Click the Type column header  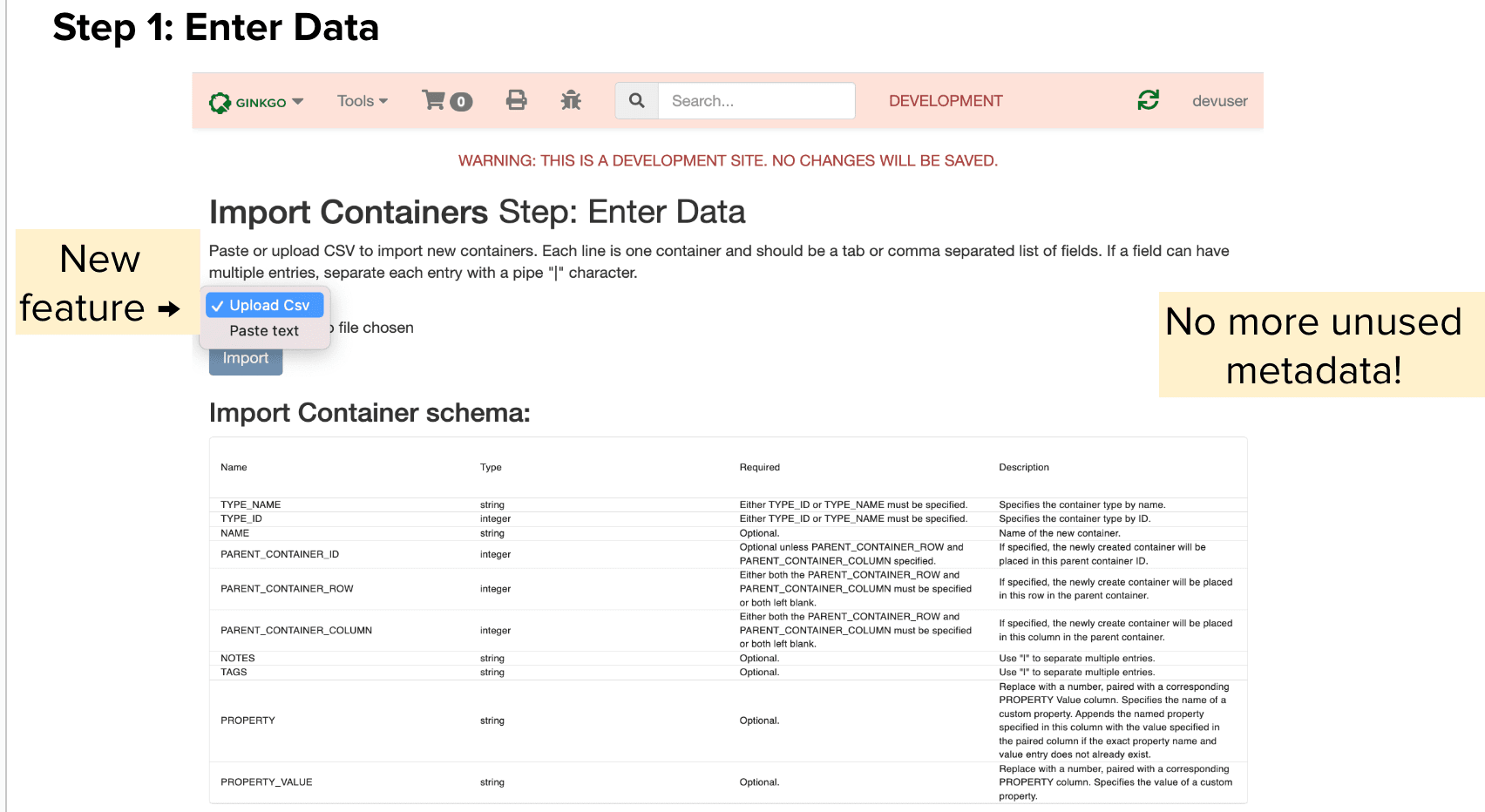tap(491, 468)
